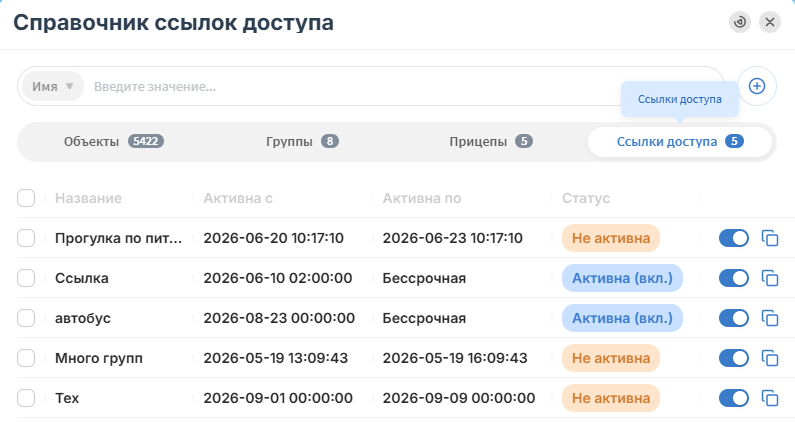The width and height of the screenshot is (795, 433).
Task: Switch to the Прицепы tab
Action: pyautogui.click(x=491, y=141)
